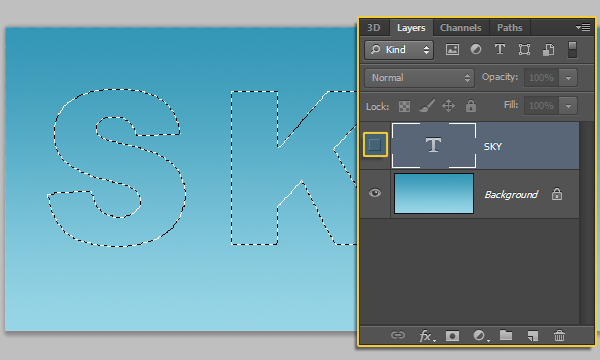Click the link layers icon

click(398, 336)
